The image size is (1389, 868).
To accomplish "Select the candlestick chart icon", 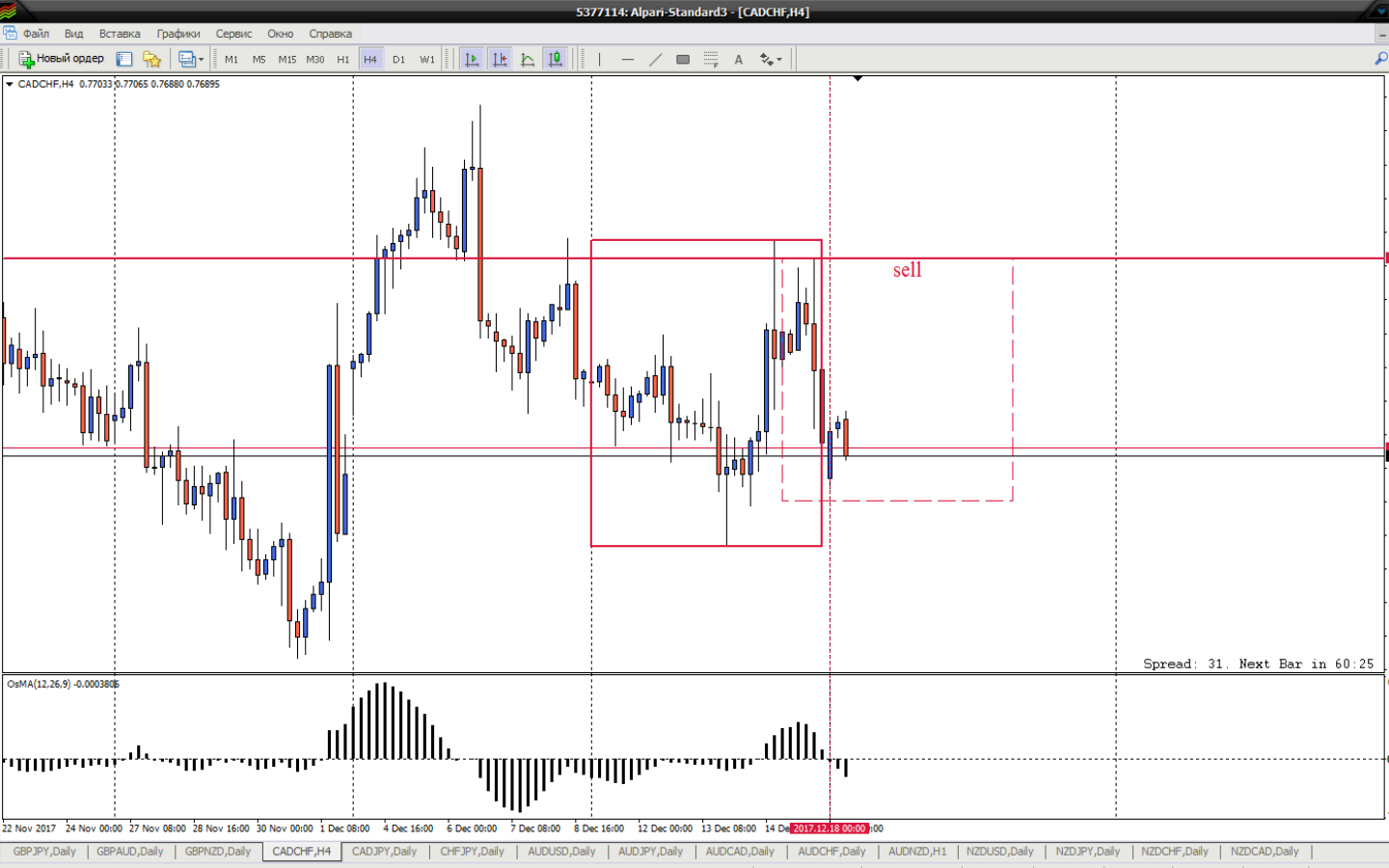I will tap(556, 59).
